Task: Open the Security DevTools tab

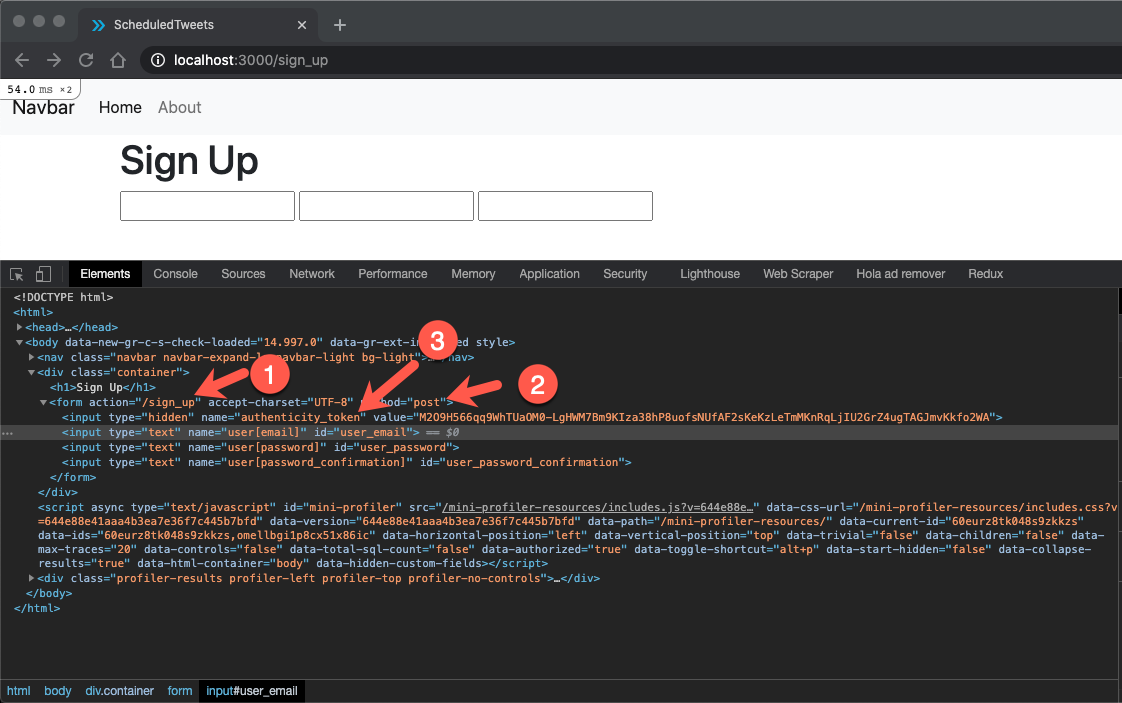Action: coord(625,274)
